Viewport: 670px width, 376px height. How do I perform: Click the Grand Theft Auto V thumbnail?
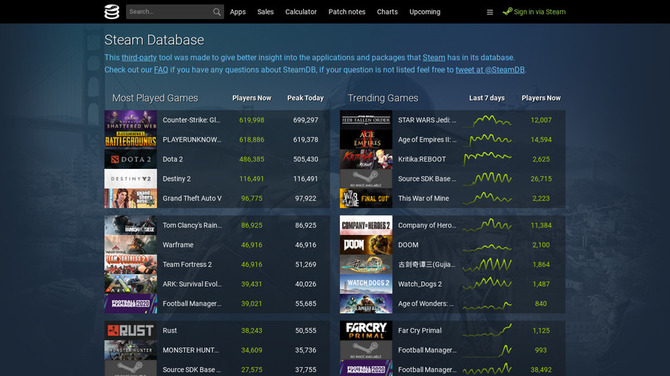tap(131, 199)
